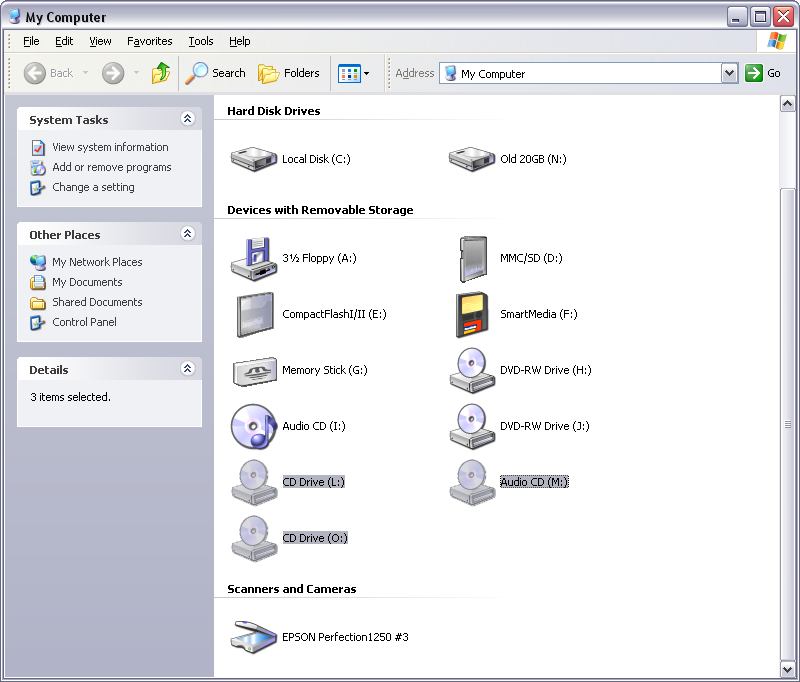
Task: Select the 3½ Floppy (A:) drive icon
Action: click(x=253, y=258)
